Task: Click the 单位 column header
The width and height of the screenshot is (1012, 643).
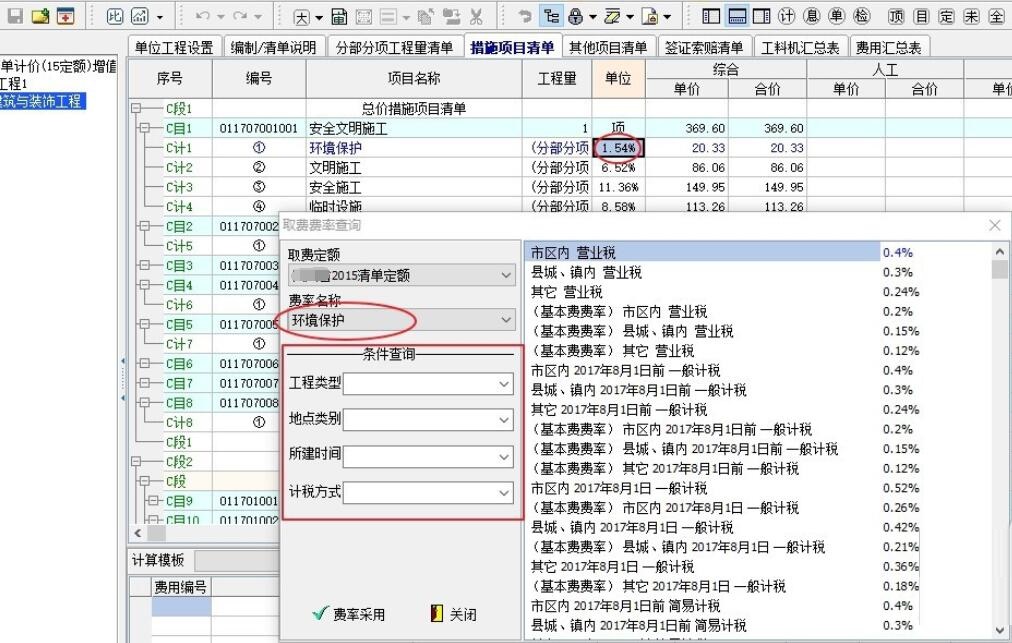Action: click(x=618, y=79)
